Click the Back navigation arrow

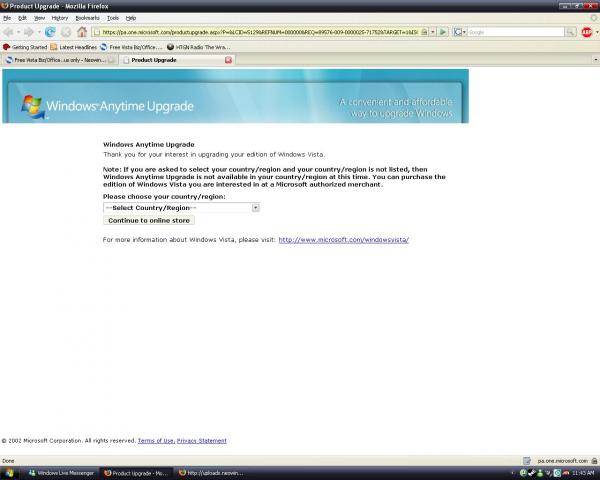coord(8,32)
